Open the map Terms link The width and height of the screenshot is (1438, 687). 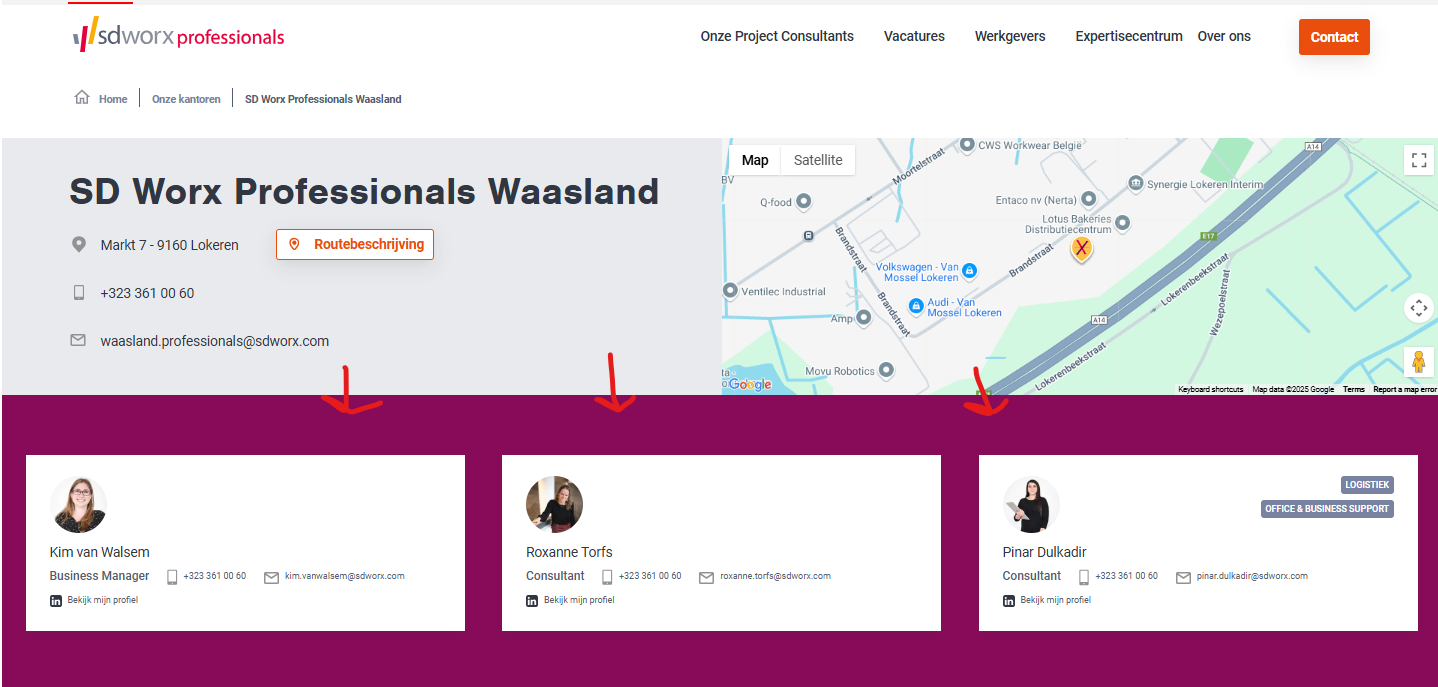1353,389
